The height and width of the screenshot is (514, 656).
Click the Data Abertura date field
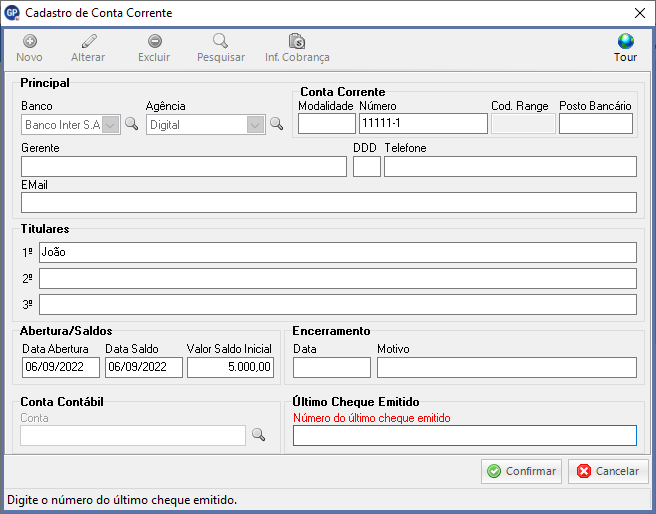pos(61,367)
